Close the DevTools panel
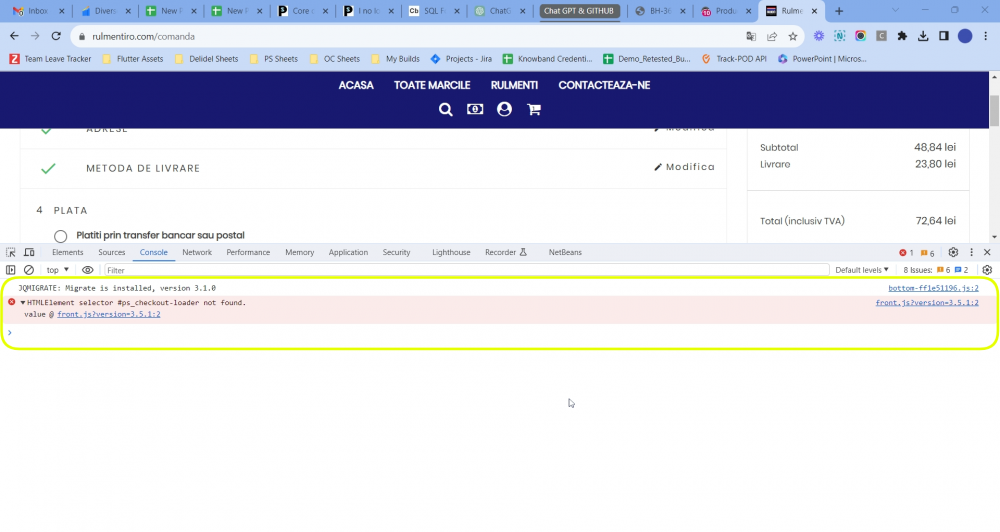The image size is (1000, 532). tap(987, 253)
